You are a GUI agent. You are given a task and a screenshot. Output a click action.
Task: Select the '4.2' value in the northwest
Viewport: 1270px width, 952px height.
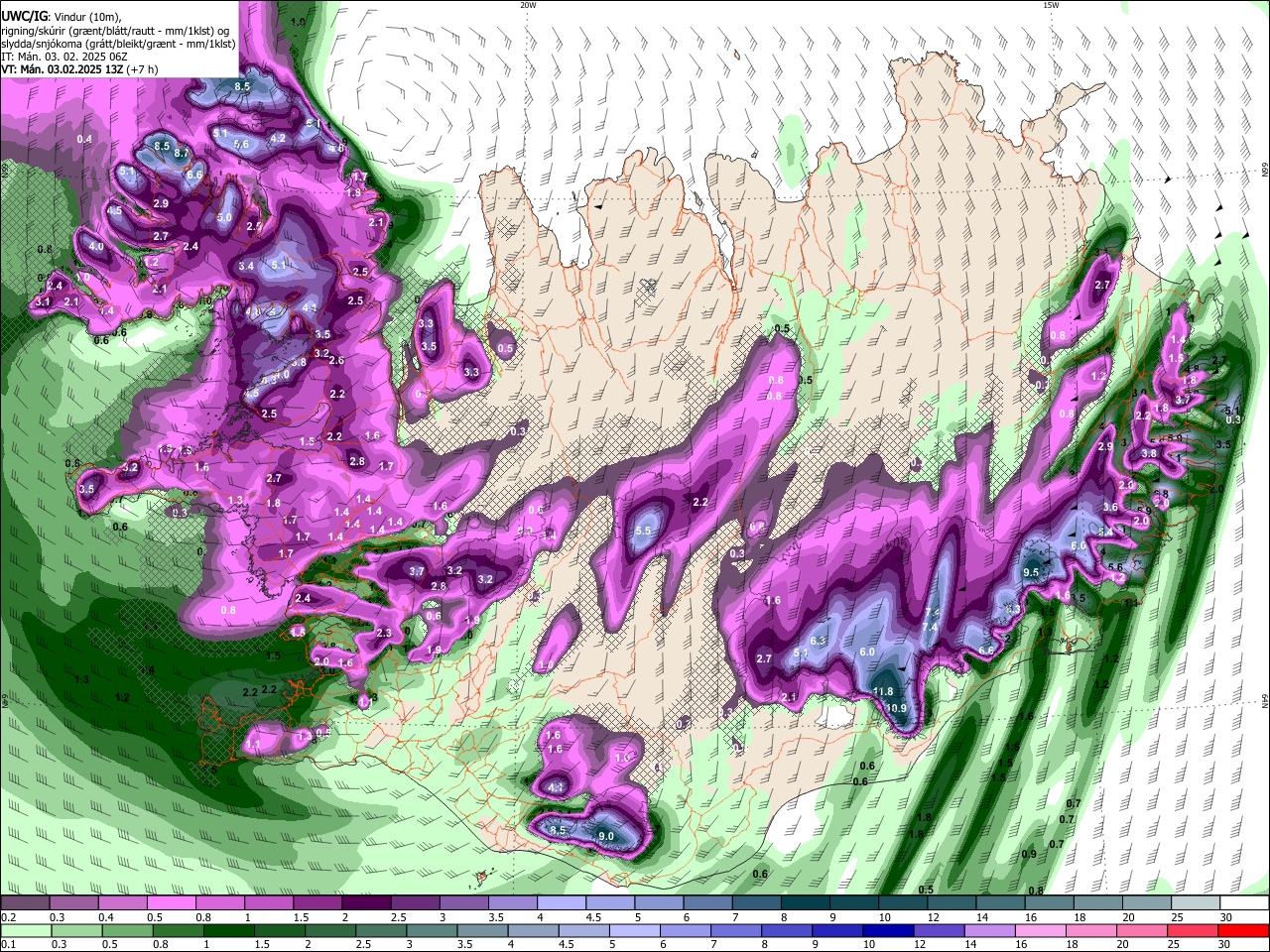coord(279,138)
